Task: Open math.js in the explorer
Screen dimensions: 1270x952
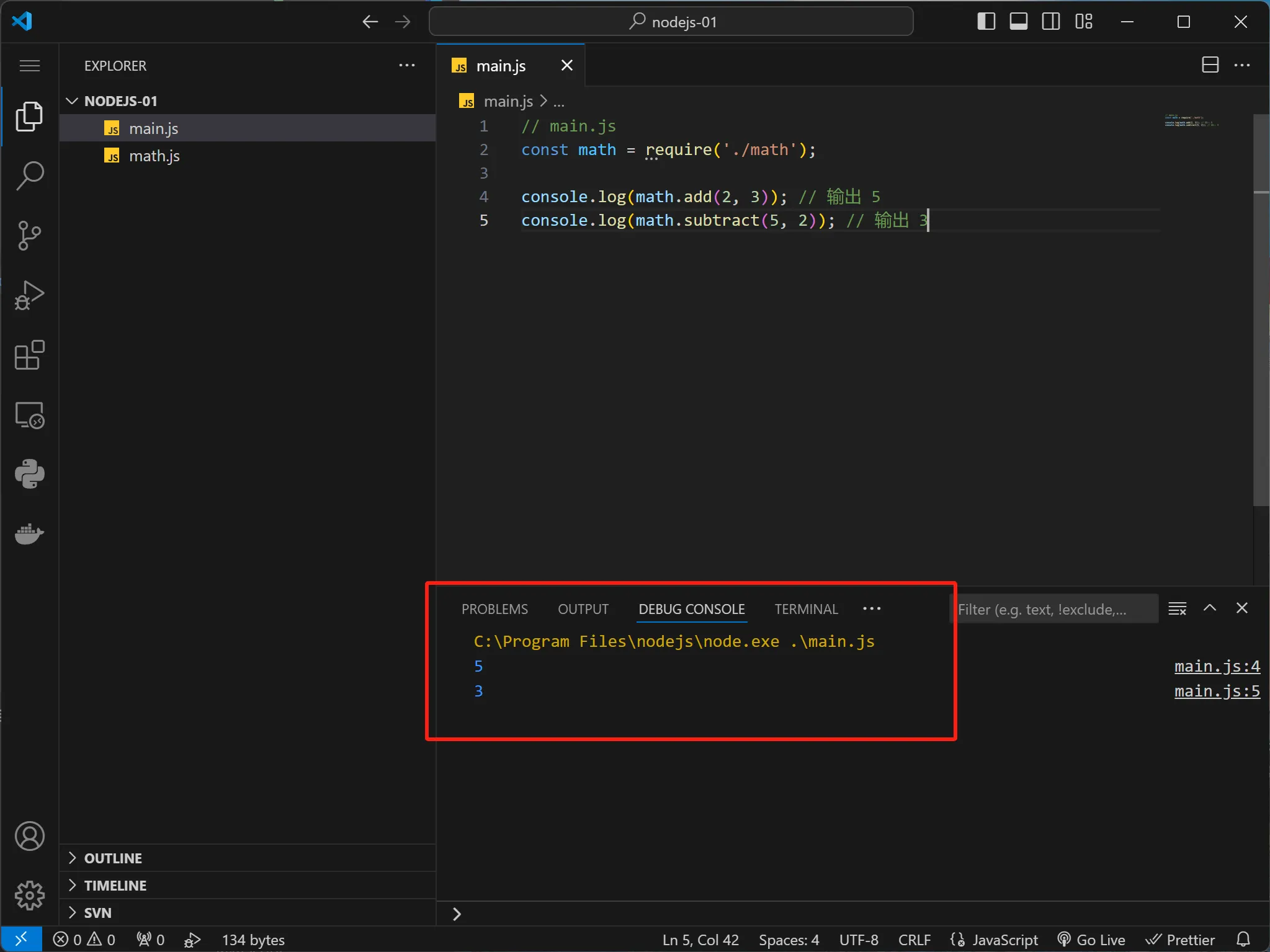Action: click(248, 156)
